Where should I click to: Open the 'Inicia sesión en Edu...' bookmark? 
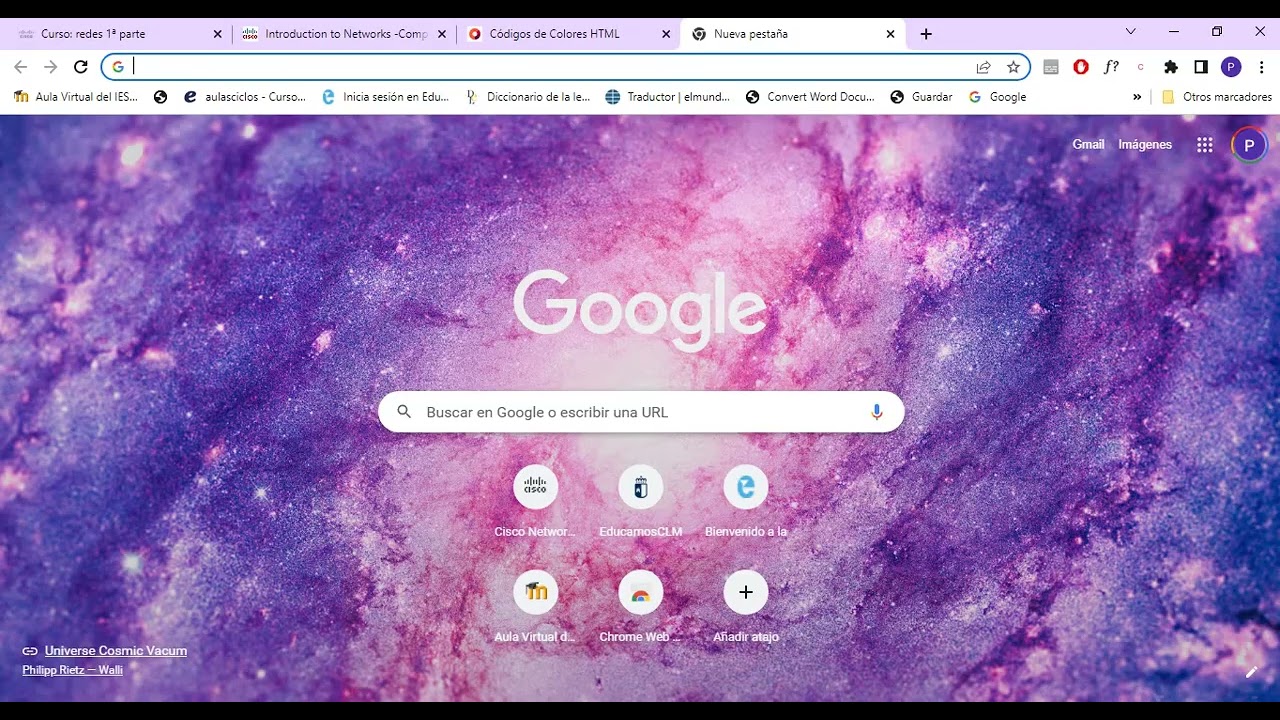[x=385, y=97]
